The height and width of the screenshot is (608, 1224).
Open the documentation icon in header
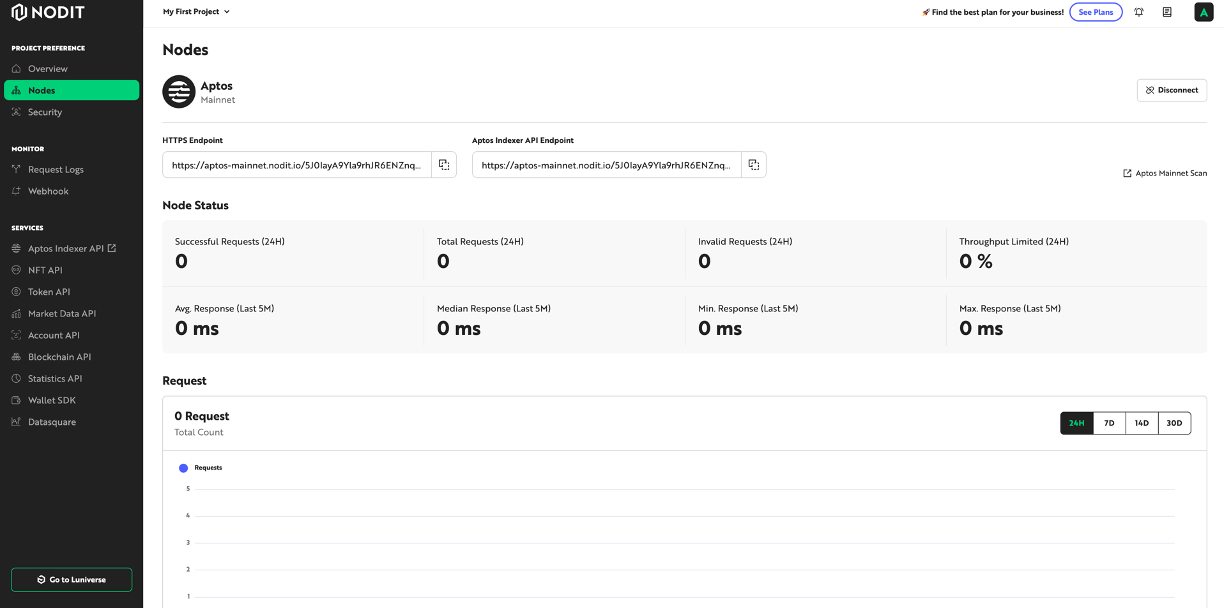click(x=1167, y=12)
